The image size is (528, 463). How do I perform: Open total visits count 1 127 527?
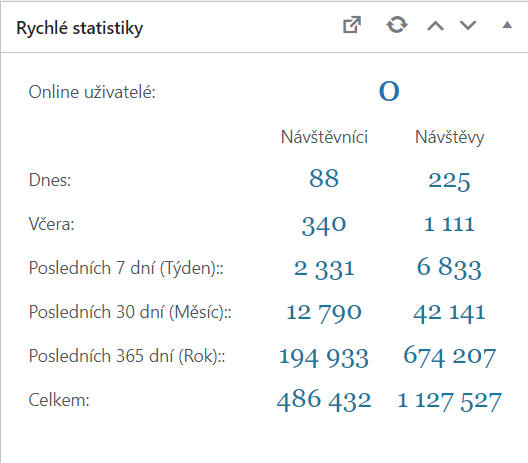pos(449,401)
